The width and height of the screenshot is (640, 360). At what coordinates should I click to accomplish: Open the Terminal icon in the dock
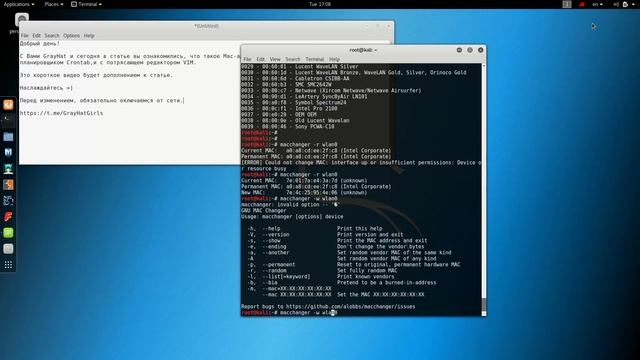[8, 120]
